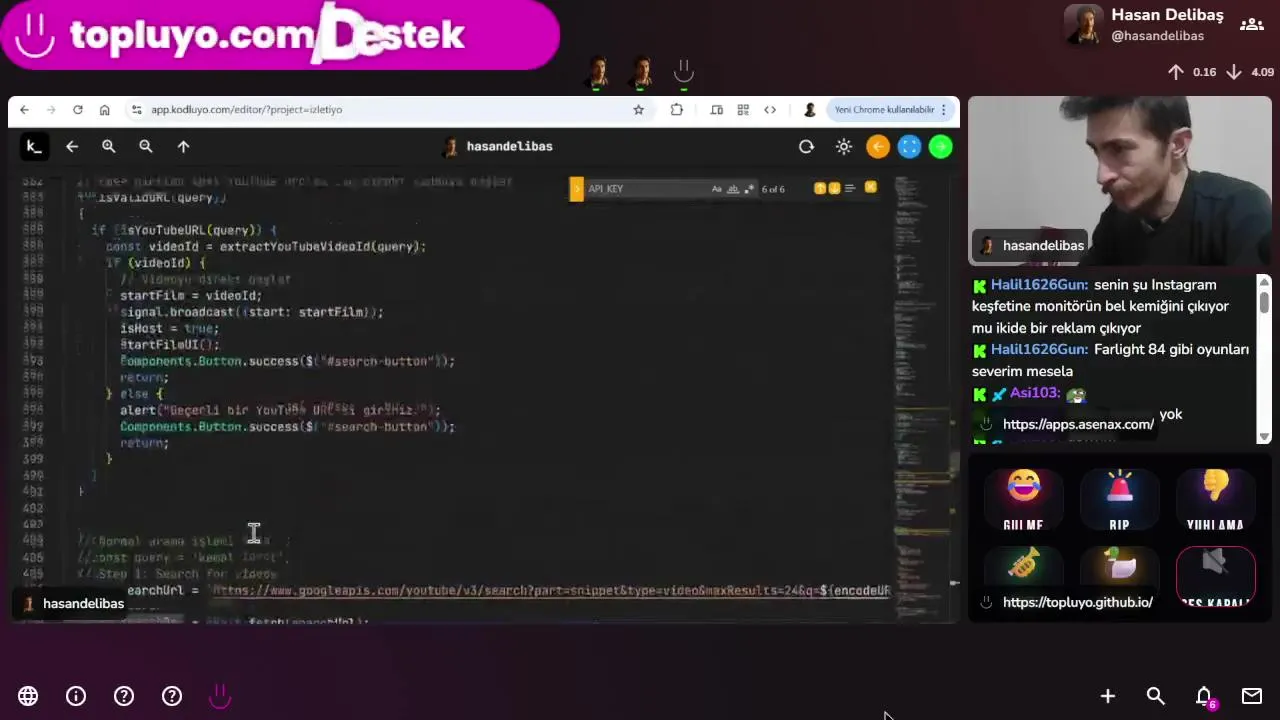Click the orange back circle button

878,147
